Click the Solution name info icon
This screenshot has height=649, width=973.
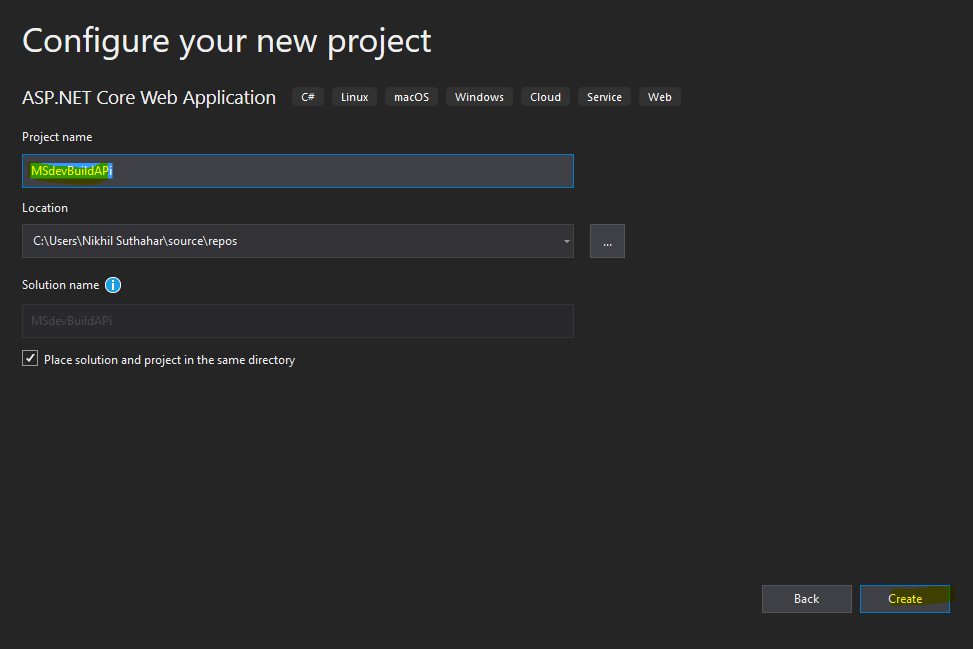113,285
